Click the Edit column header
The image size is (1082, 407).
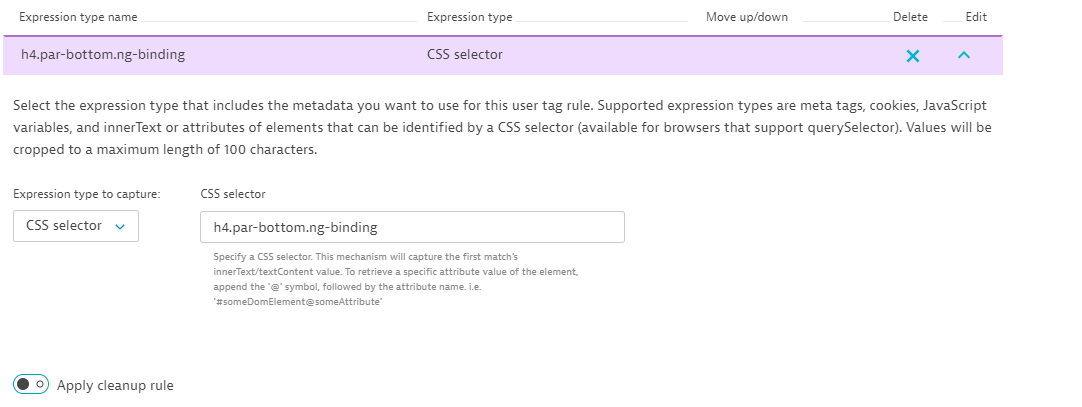pyautogui.click(x=976, y=17)
